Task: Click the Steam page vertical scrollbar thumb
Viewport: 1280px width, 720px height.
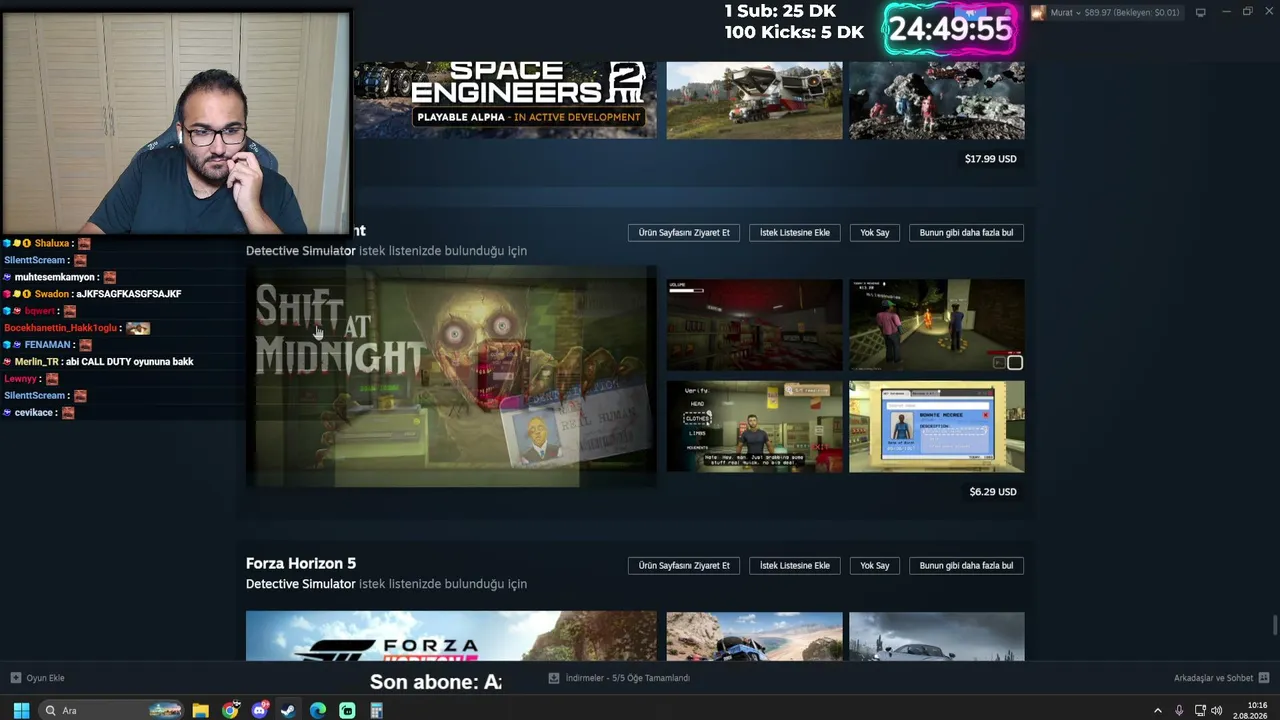Action: (x=1274, y=626)
